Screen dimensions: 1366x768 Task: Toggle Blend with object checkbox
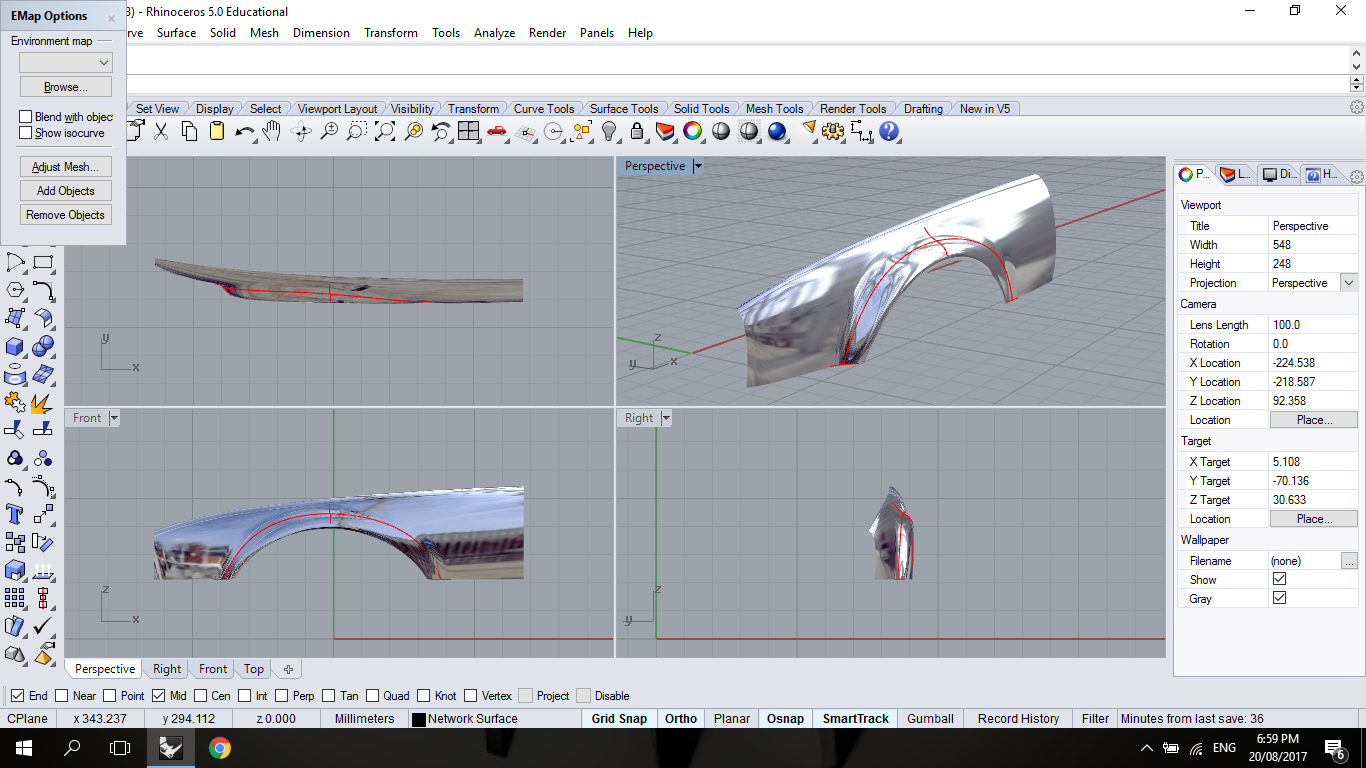tap(26, 117)
